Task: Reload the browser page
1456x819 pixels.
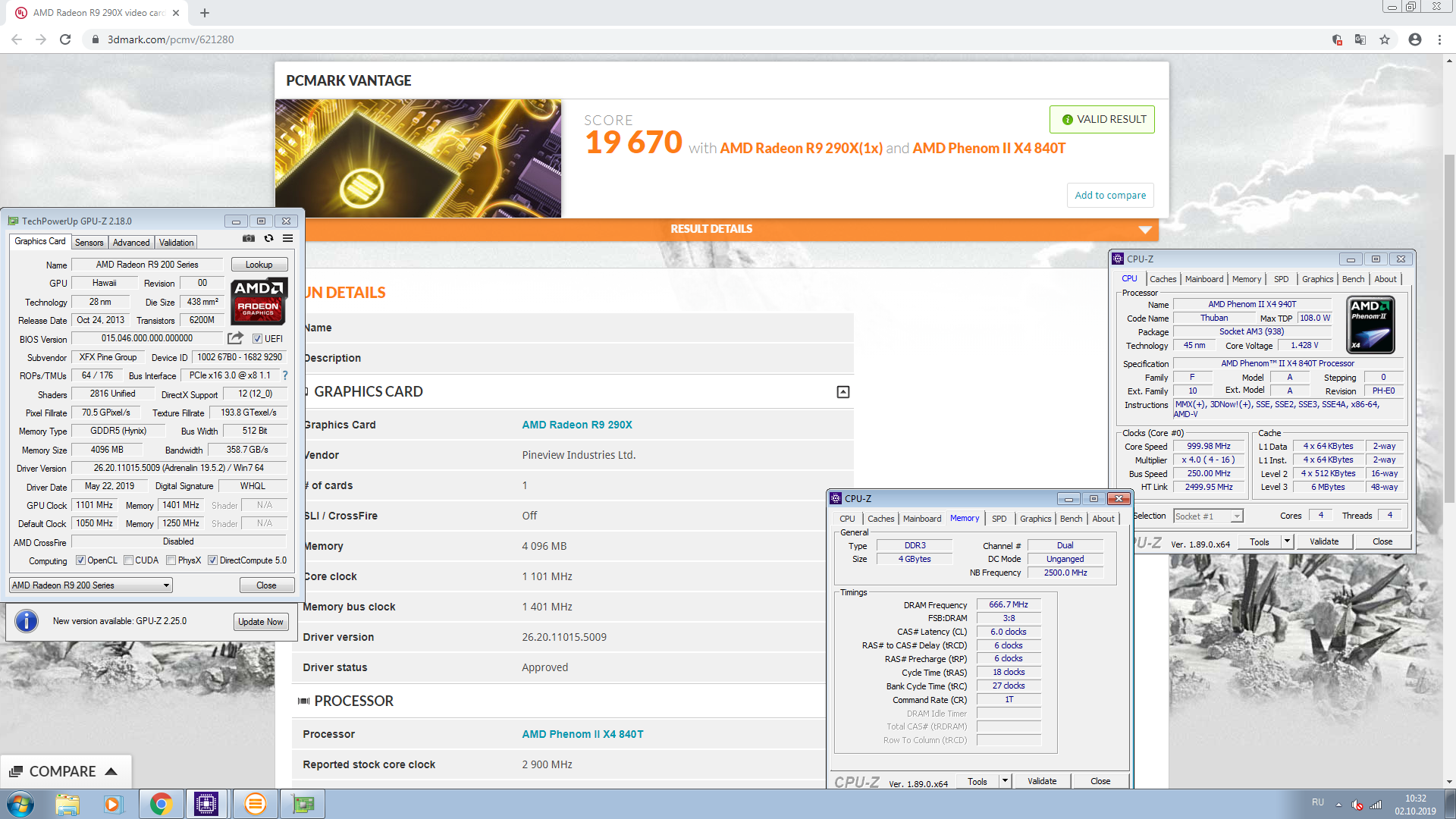Action: [65, 39]
